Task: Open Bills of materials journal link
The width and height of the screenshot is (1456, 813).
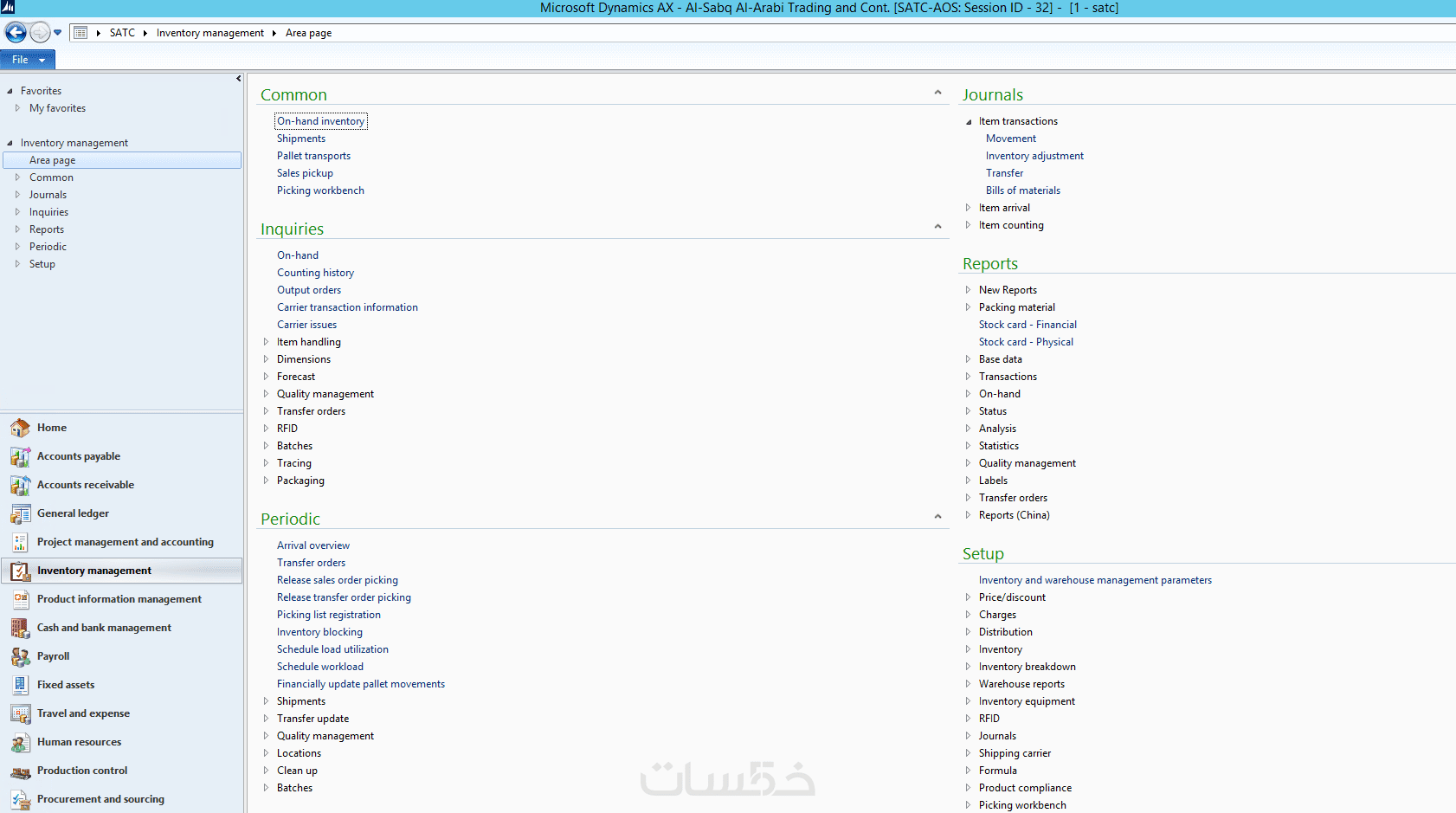Action: (x=1023, y=190)
